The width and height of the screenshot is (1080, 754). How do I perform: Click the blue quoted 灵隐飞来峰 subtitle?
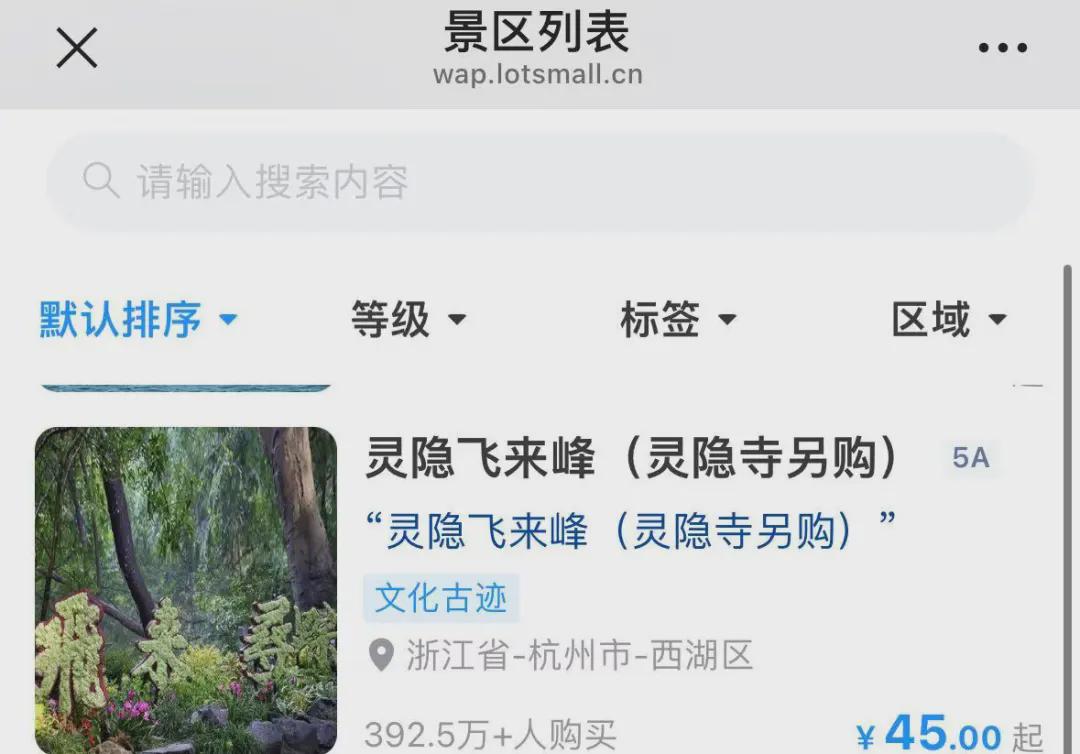pyautogui.click(x=630, y=530)
